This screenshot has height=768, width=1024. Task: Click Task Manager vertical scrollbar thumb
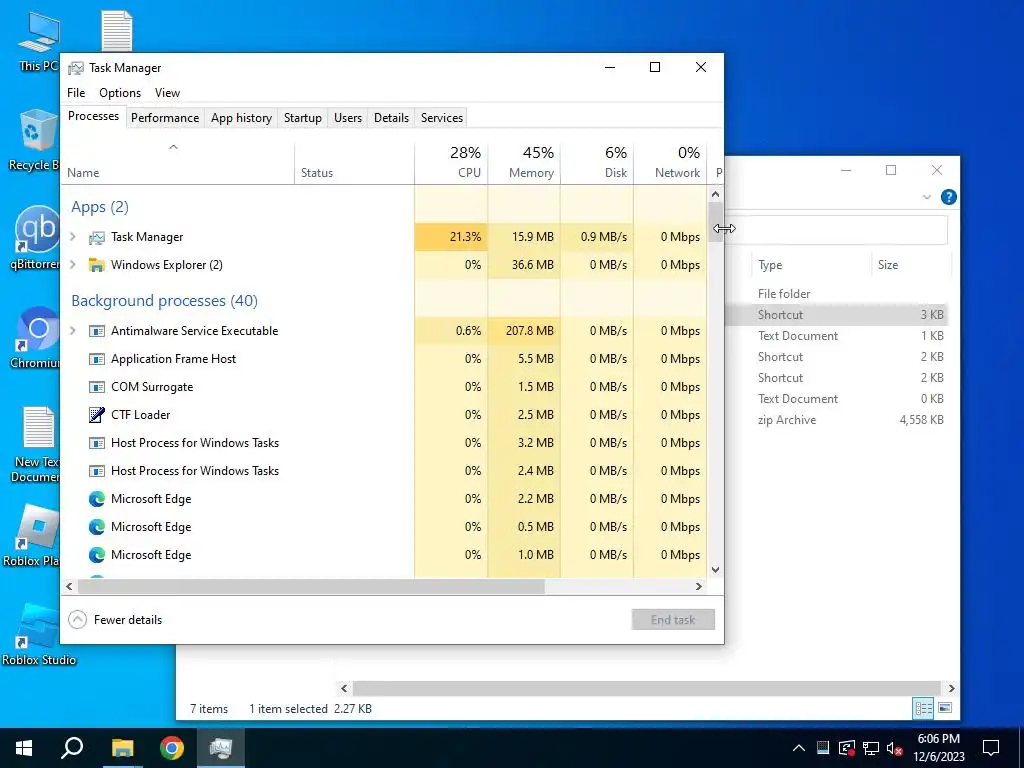coord(715,221)
